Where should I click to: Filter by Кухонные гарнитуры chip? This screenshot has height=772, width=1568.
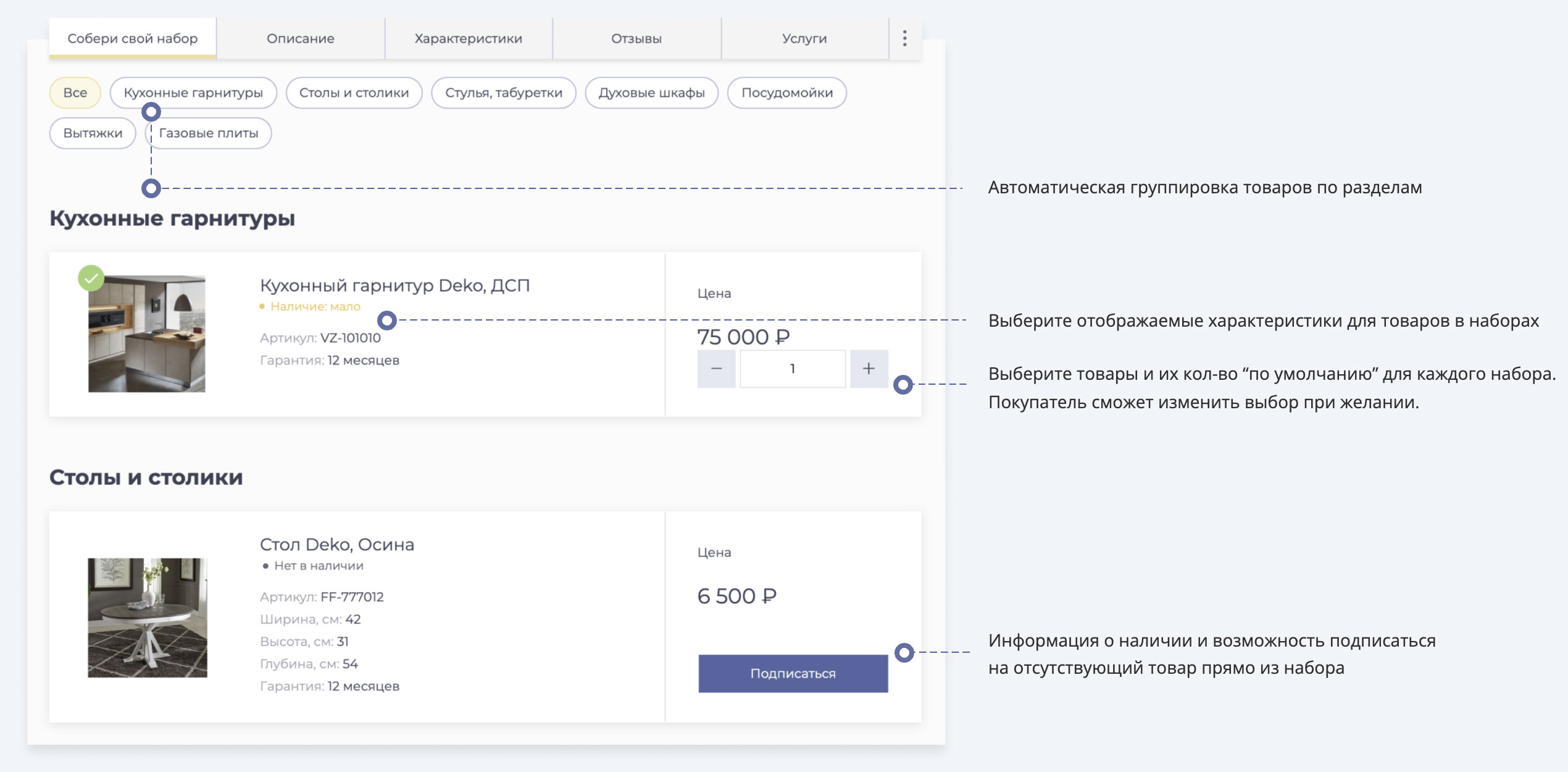(x=193, y=93)
